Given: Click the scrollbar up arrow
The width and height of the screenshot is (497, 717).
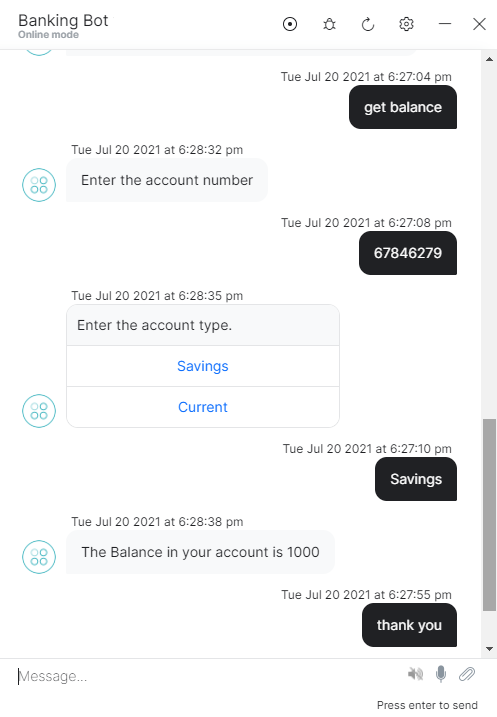Looking at the screenshot, I should pyautogui.click(x=489, y=59).
